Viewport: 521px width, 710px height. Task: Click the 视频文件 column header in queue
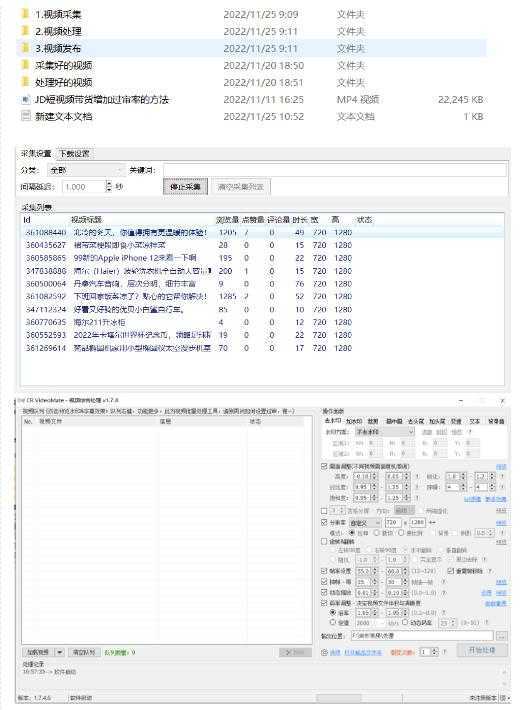click(51, 421)
